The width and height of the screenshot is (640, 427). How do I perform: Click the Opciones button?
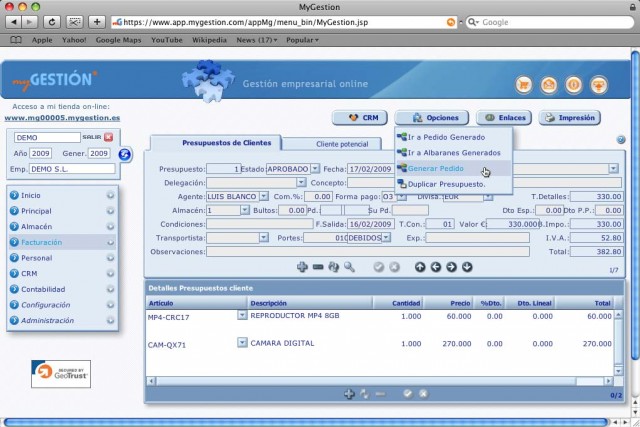point(431,118)
